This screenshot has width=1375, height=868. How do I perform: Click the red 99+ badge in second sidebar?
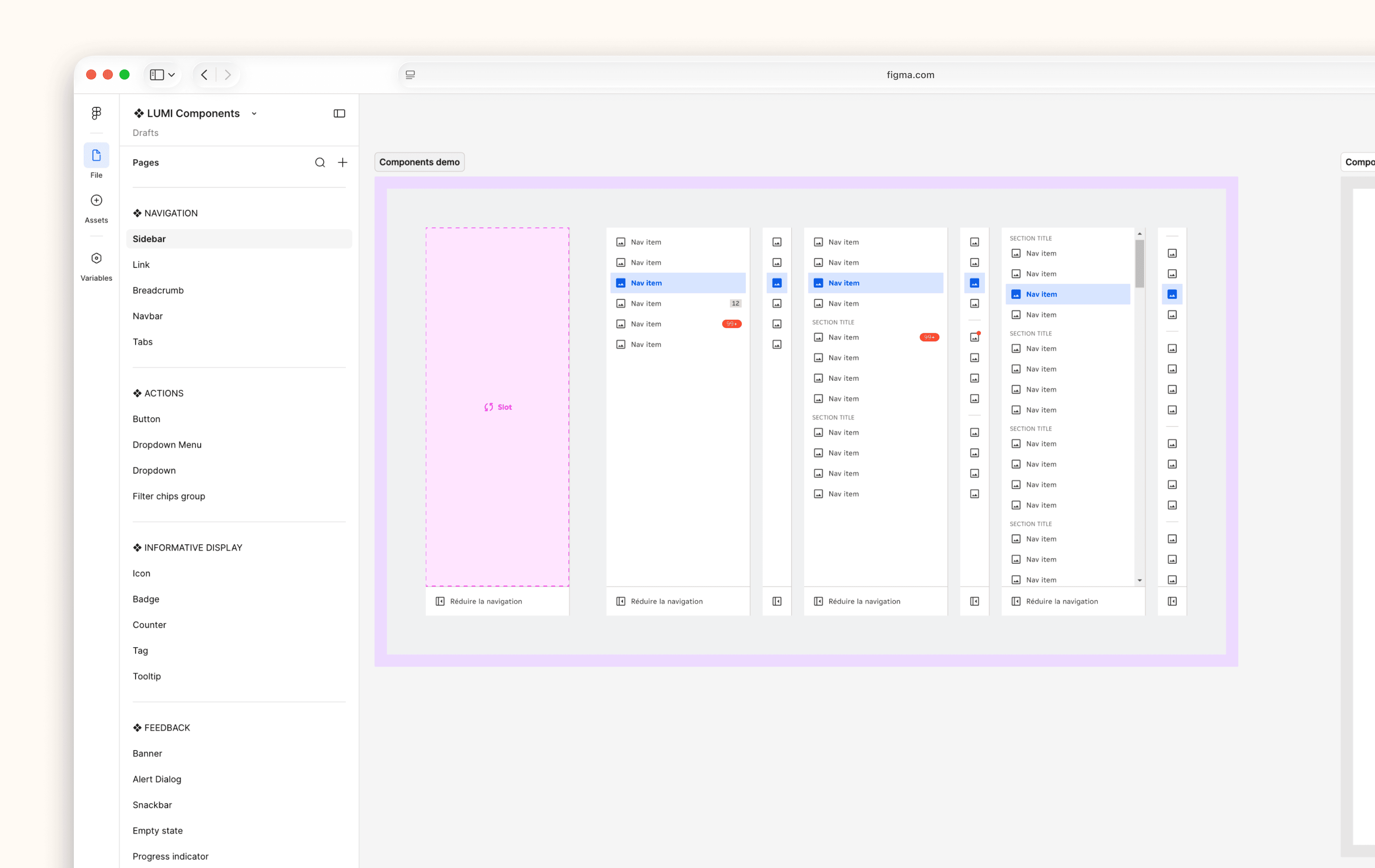(x=732, y=324)
